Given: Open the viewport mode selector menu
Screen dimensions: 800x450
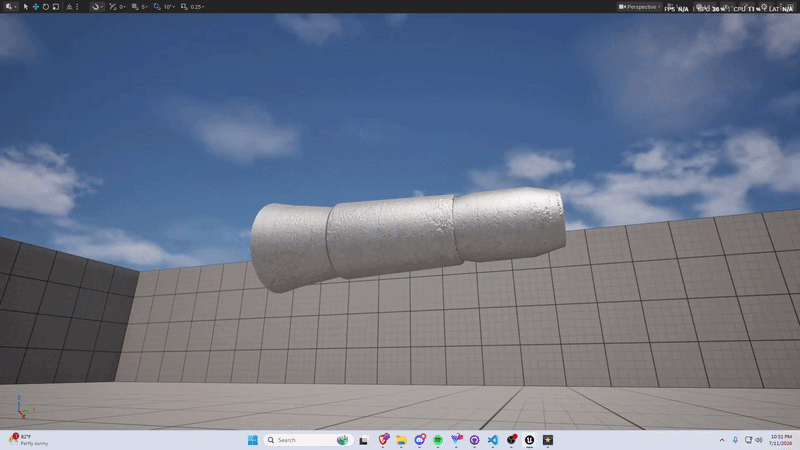Looking at the screenshot, I should click(10, 7).
